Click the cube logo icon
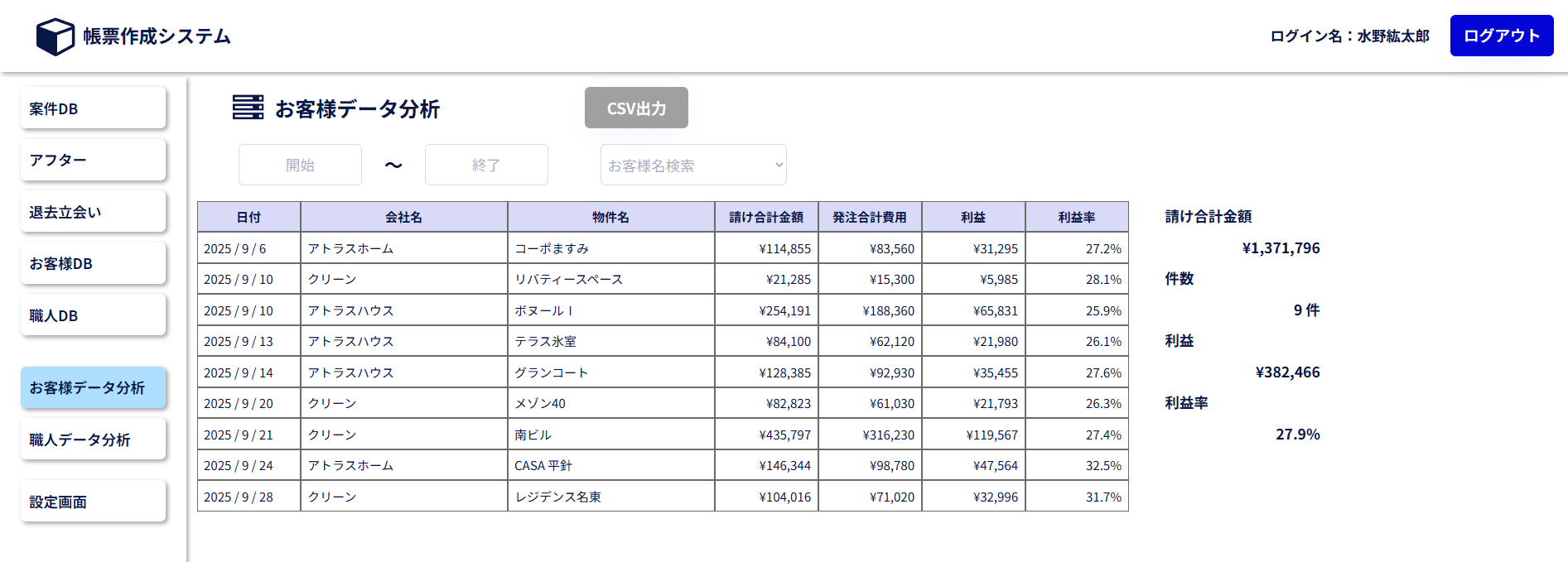Image resolution: width=1568 pixels, height=562 pixels. [x=55, y=36]
